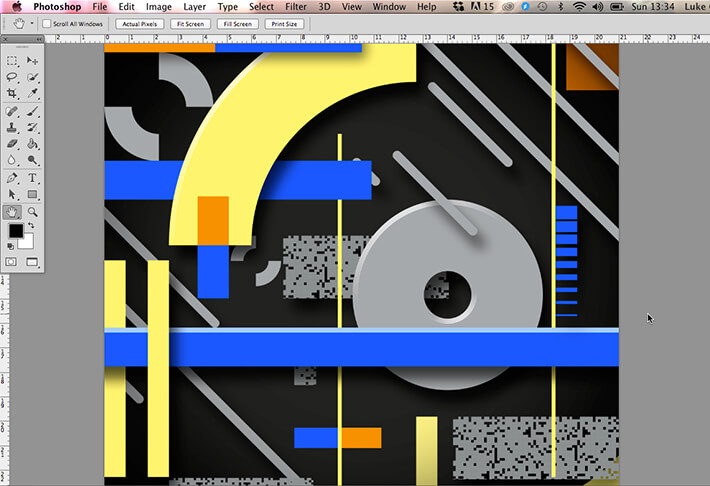This screenshot has height=486, width=710.
Task: Select the Horizontal Type tool
Action: [32, 178]
